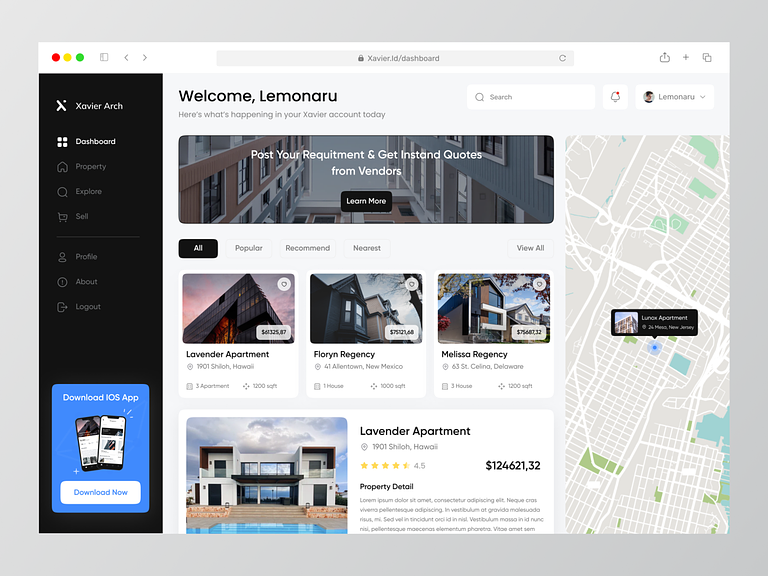Screen dimensions: 768x576
Task: Click the search magnifier icon
Action: pos(480,97)
